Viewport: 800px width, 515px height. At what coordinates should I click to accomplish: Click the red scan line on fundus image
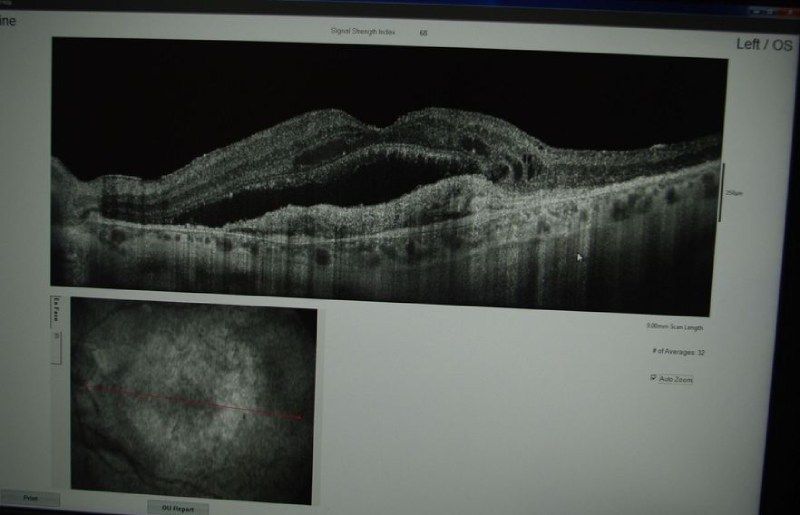click(x=190, y=401)
